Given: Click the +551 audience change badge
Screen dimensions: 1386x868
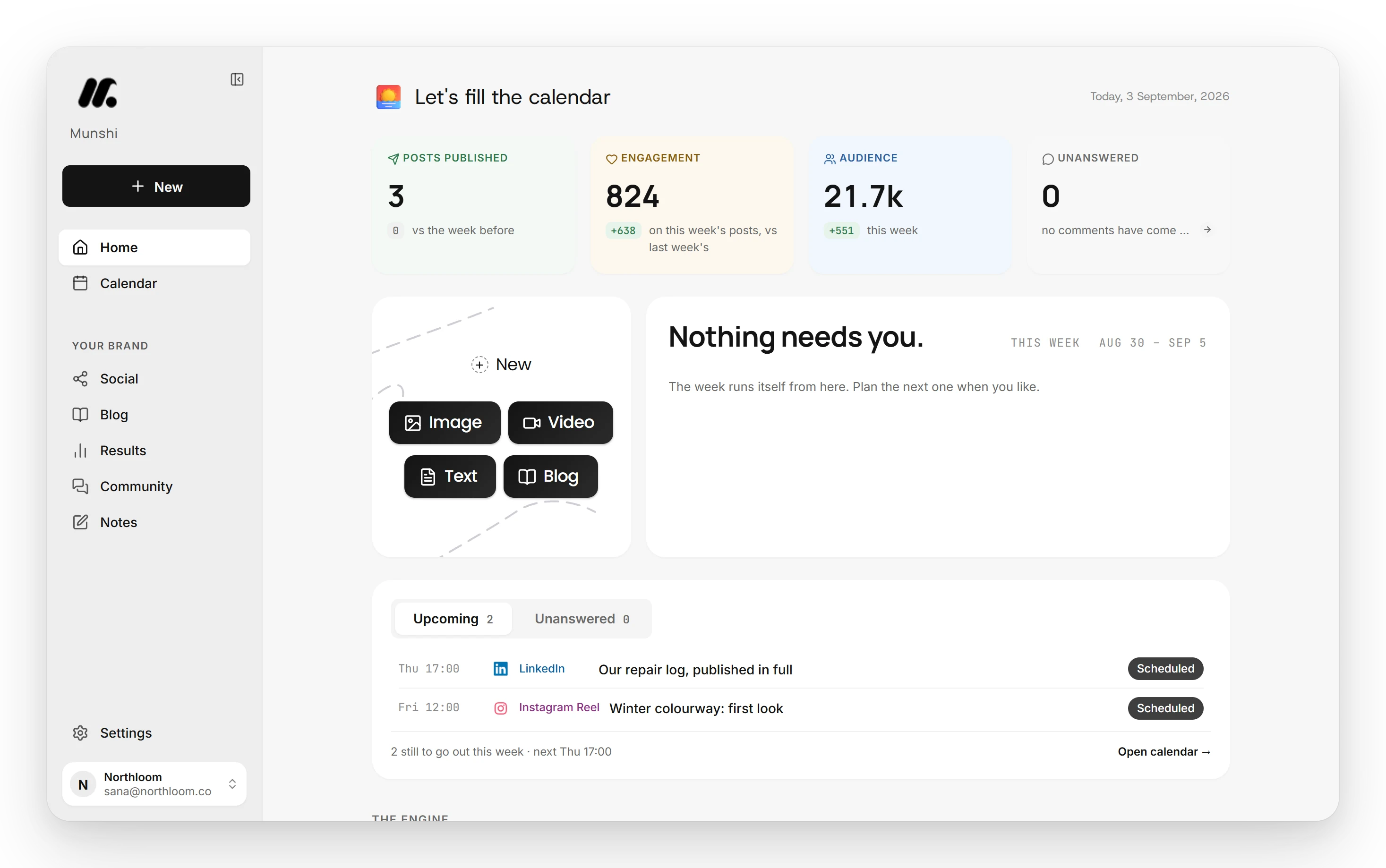Looking at the screenshot, I should (841, 231).
